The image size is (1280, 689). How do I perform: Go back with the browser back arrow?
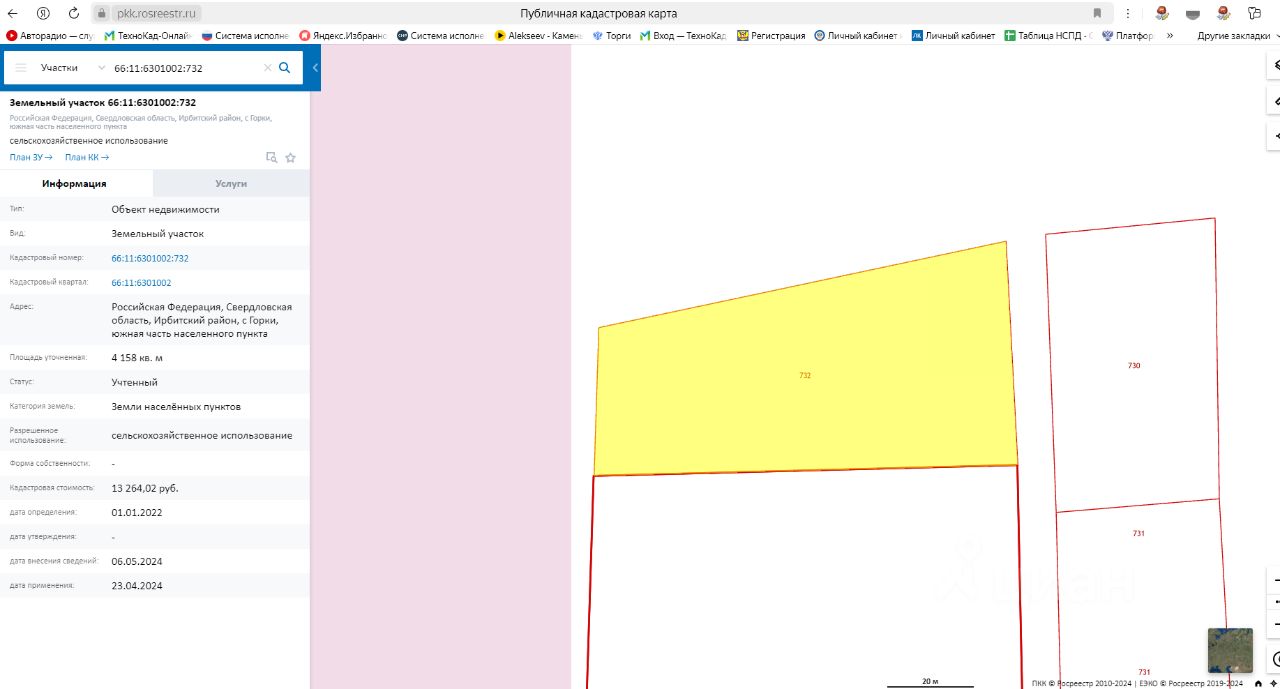[12, 13]
